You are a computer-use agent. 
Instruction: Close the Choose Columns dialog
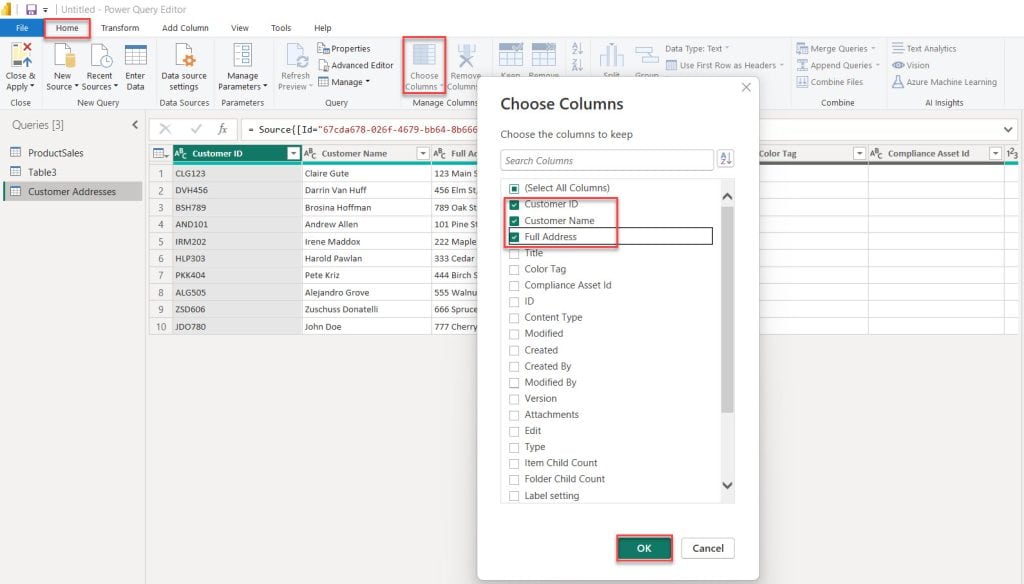[746, 88]
